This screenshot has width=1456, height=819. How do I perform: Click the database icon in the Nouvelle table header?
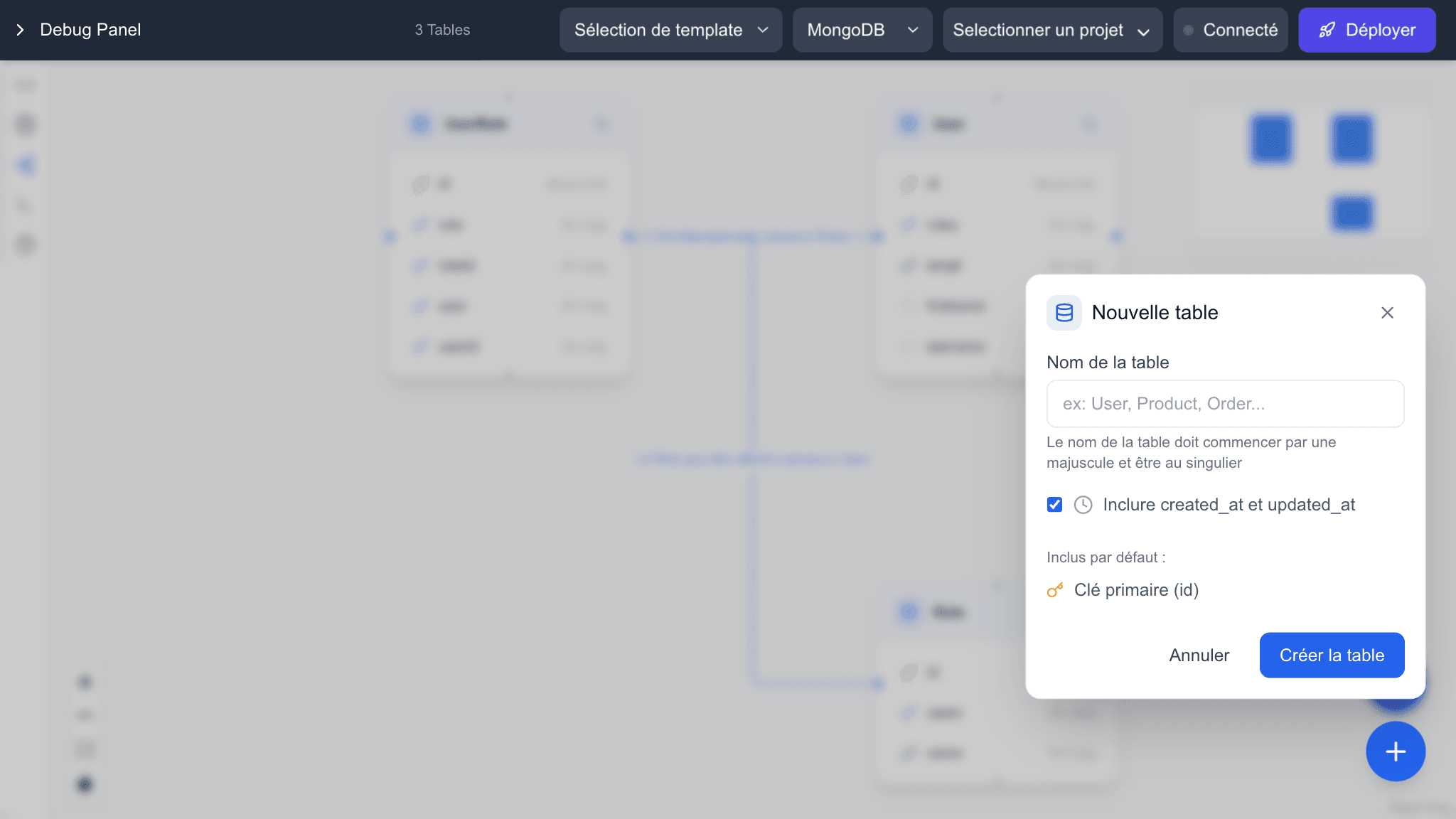click(1064, 312)
